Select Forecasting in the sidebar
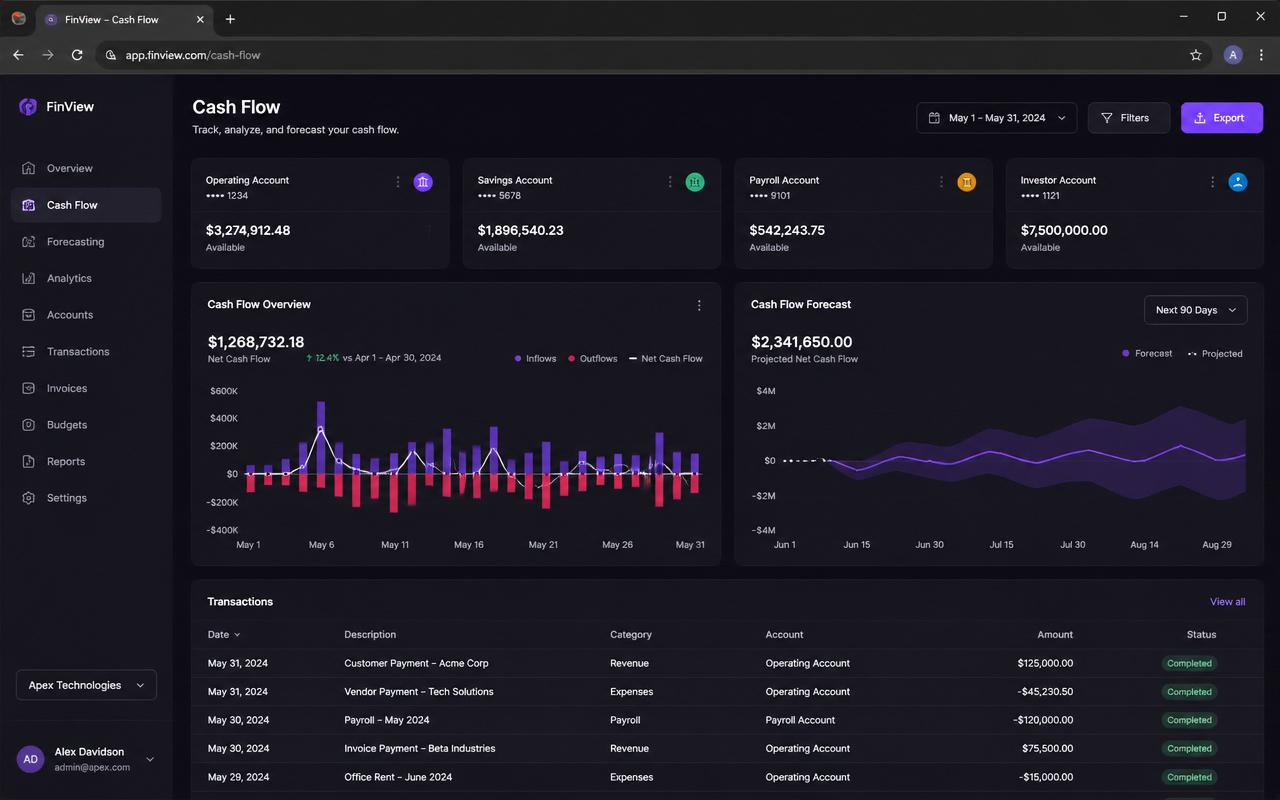1280x800 pixels. pyautogui.click(x=86, y=242)
